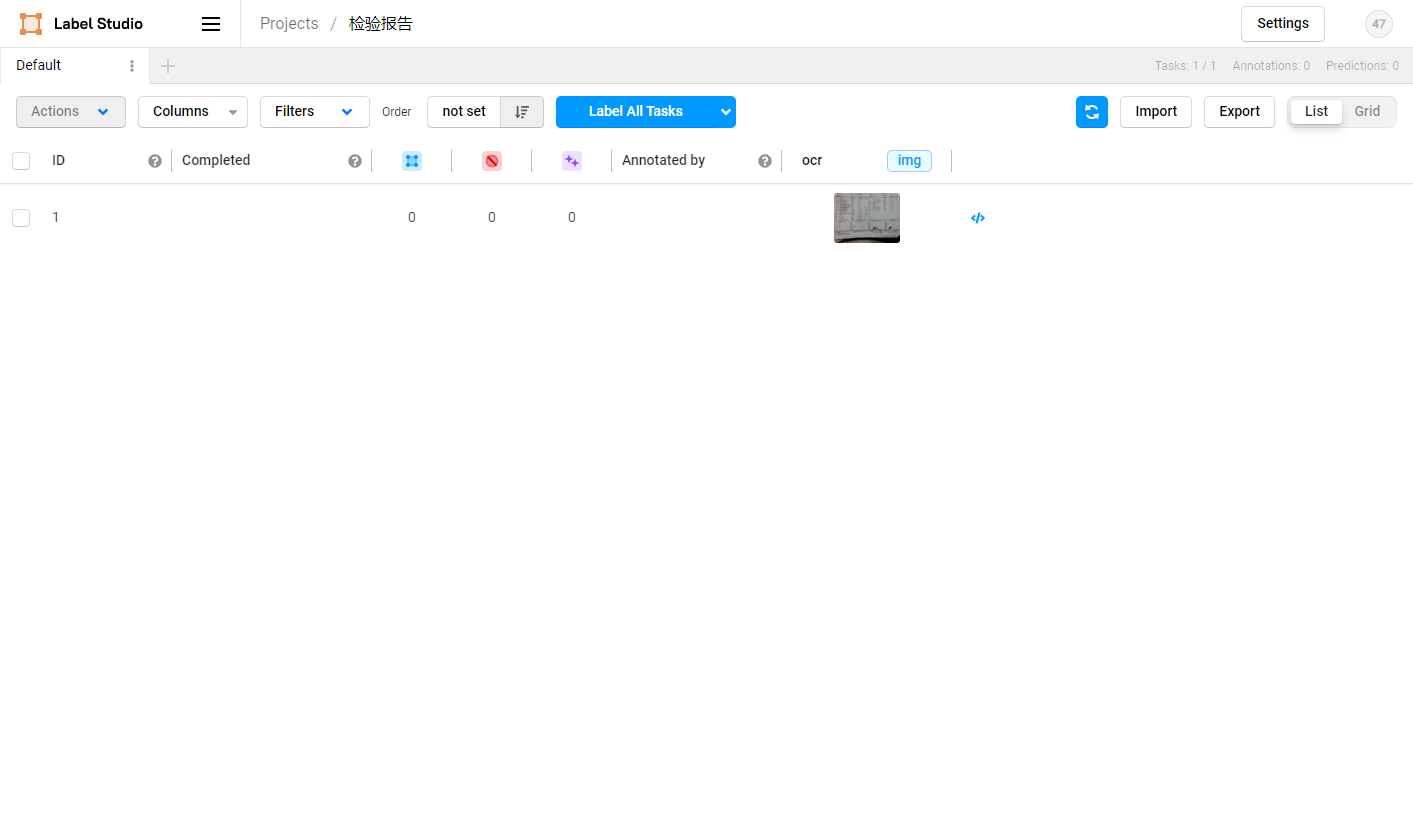Click the predictions column sparkle icon

click(572, 161)
